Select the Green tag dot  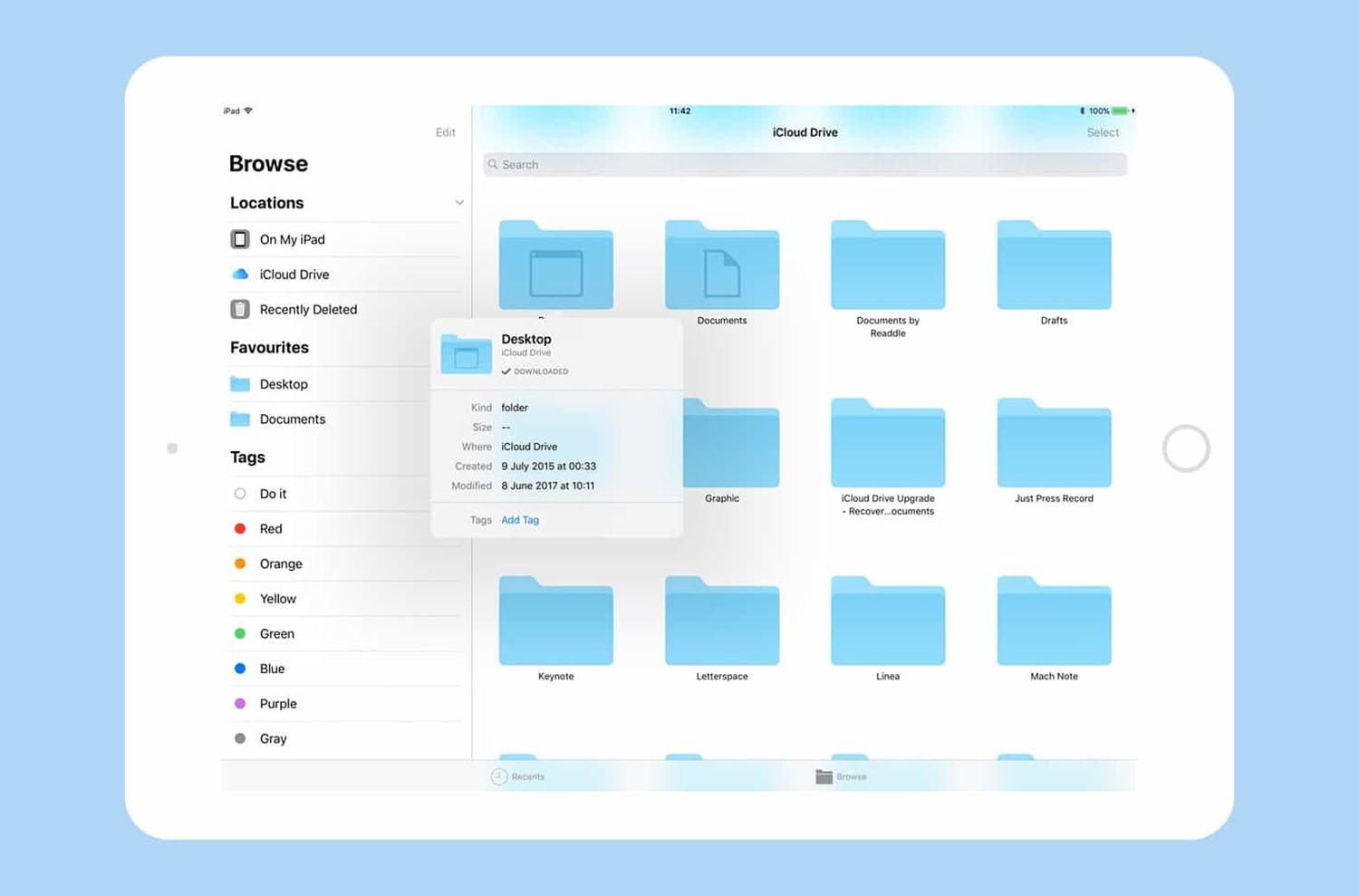(240, 633)
